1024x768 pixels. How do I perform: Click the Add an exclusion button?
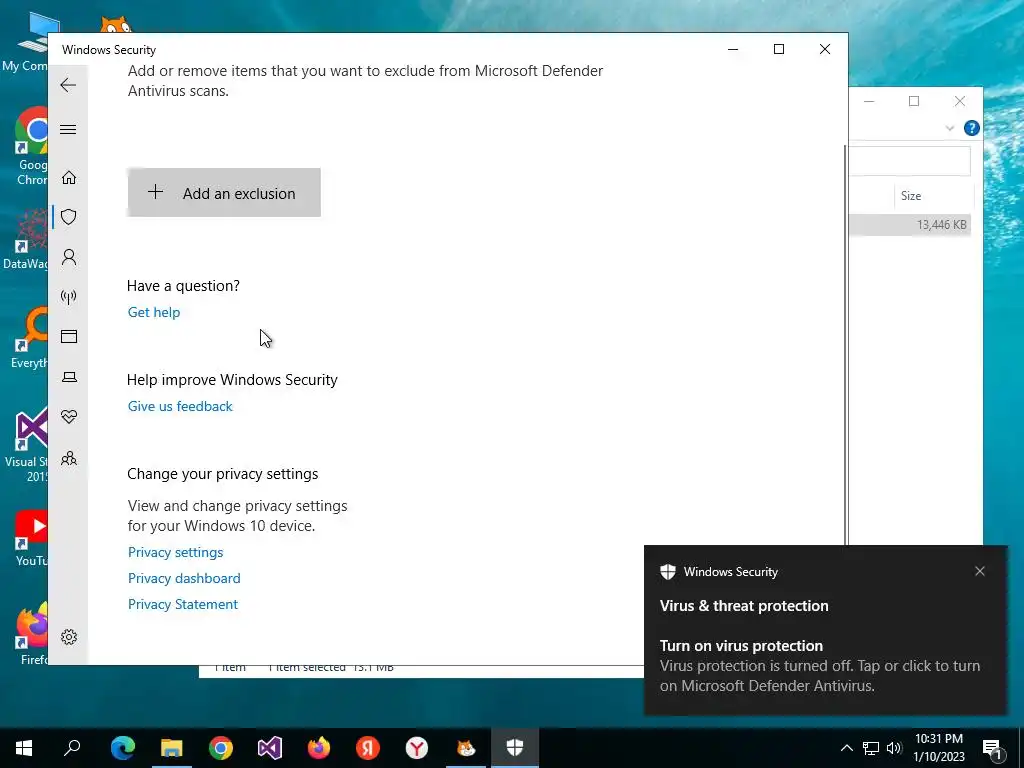coord(224,193)
